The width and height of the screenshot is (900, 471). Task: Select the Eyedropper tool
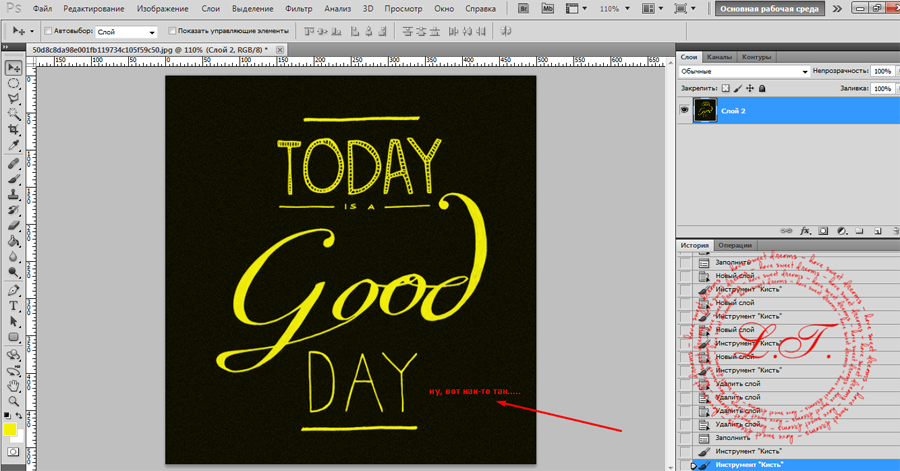(13, 146)
